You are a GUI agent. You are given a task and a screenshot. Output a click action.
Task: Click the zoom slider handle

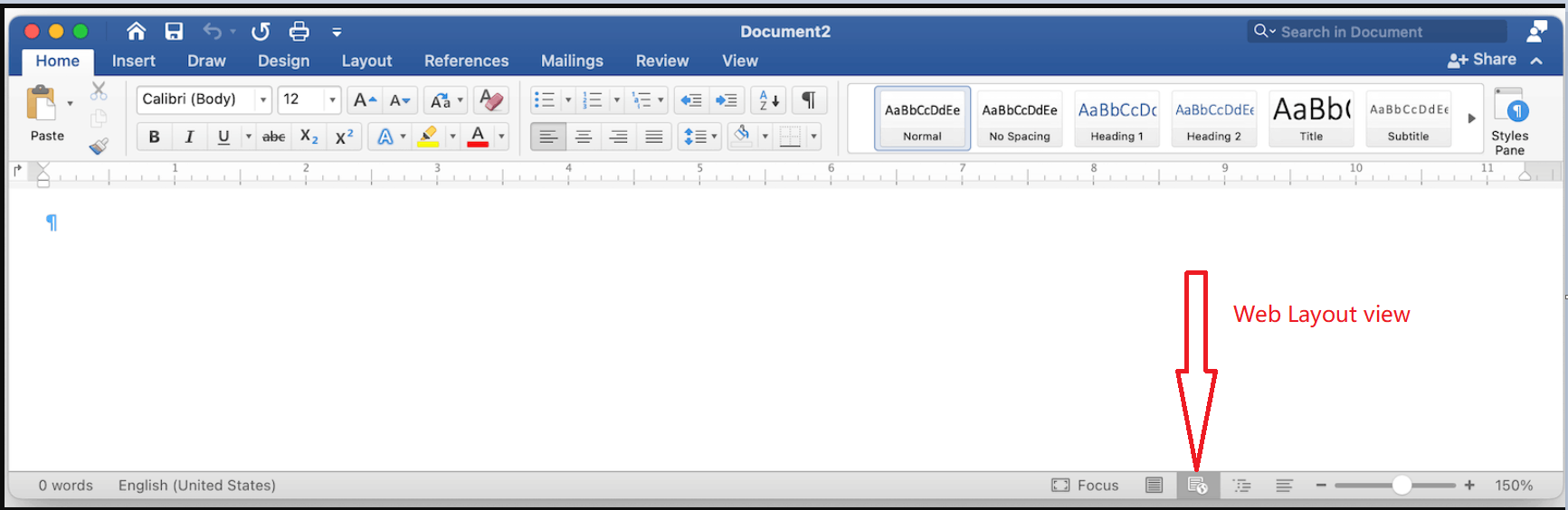(1402, 486)
